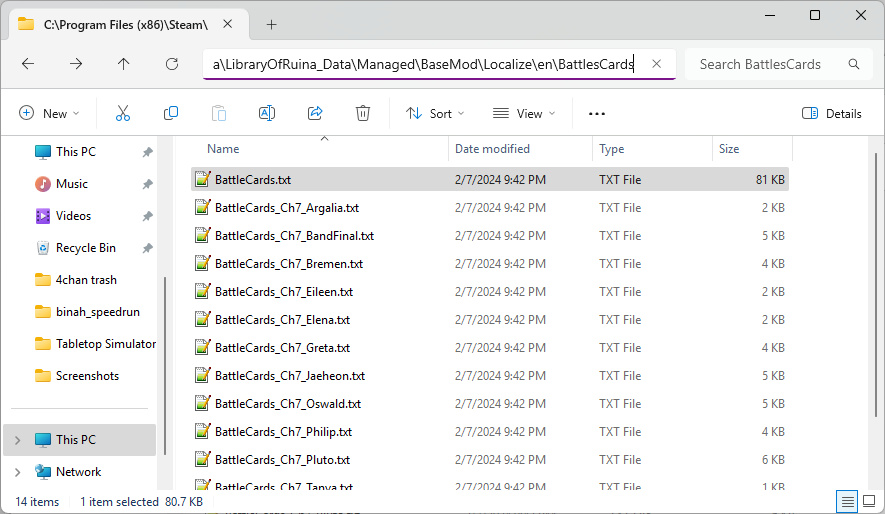This screenshot has height=514, width=885.
Task: Click the Share icon
Action: point(314,113)
